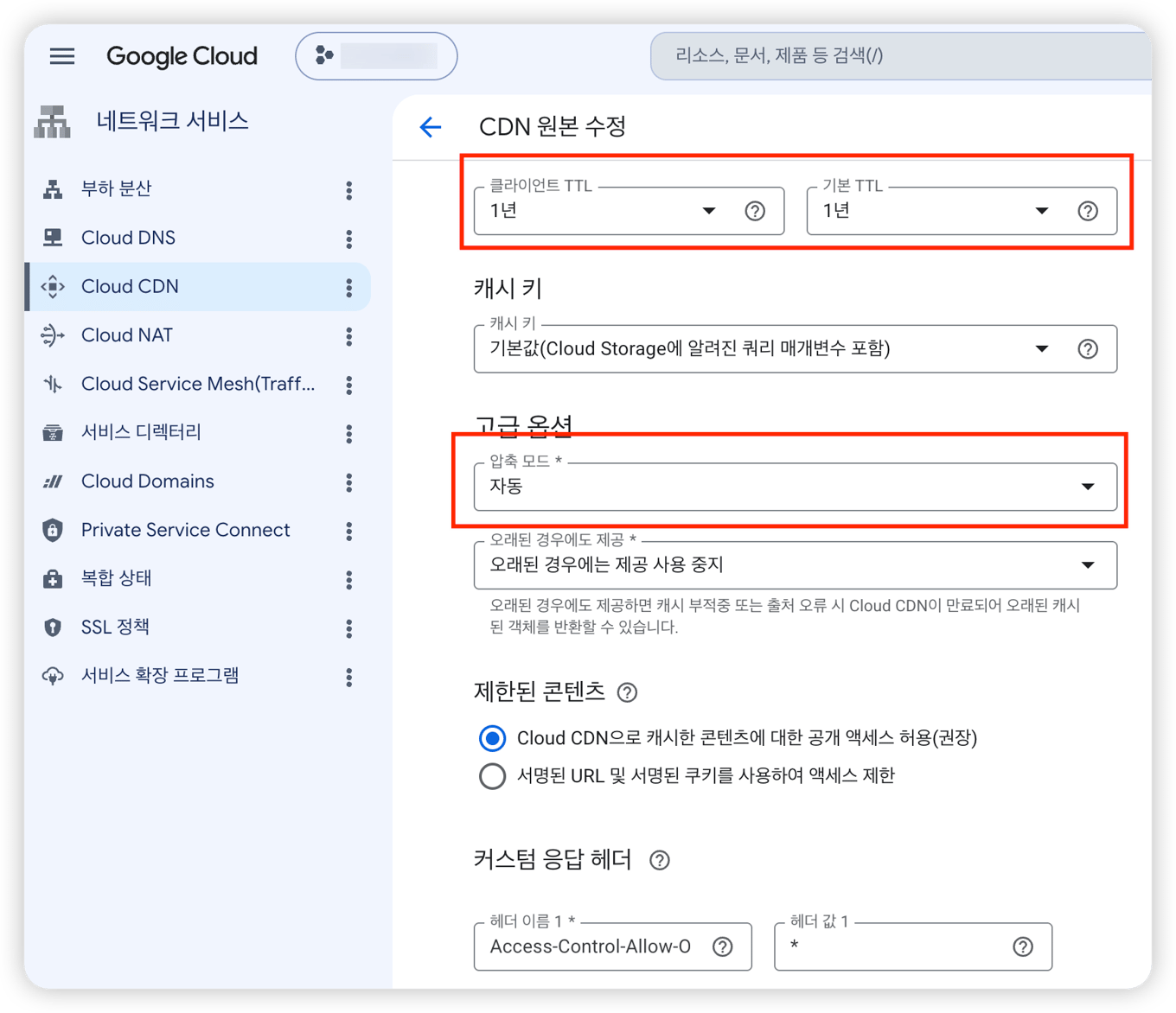
Task: Open more options for Cloud NAT
Action: pyautogui.click(x=349, y=336)
